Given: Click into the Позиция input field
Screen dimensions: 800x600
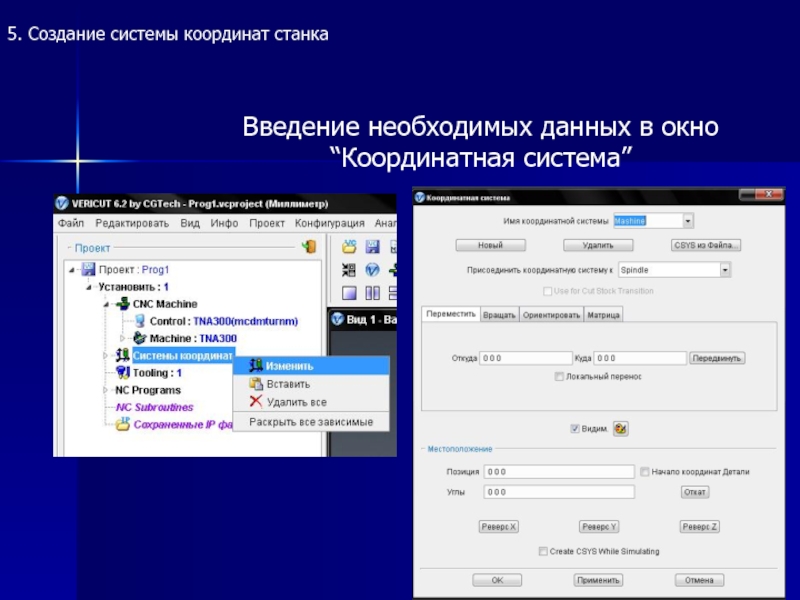Looking at the screenshot, I should [558, 472].
